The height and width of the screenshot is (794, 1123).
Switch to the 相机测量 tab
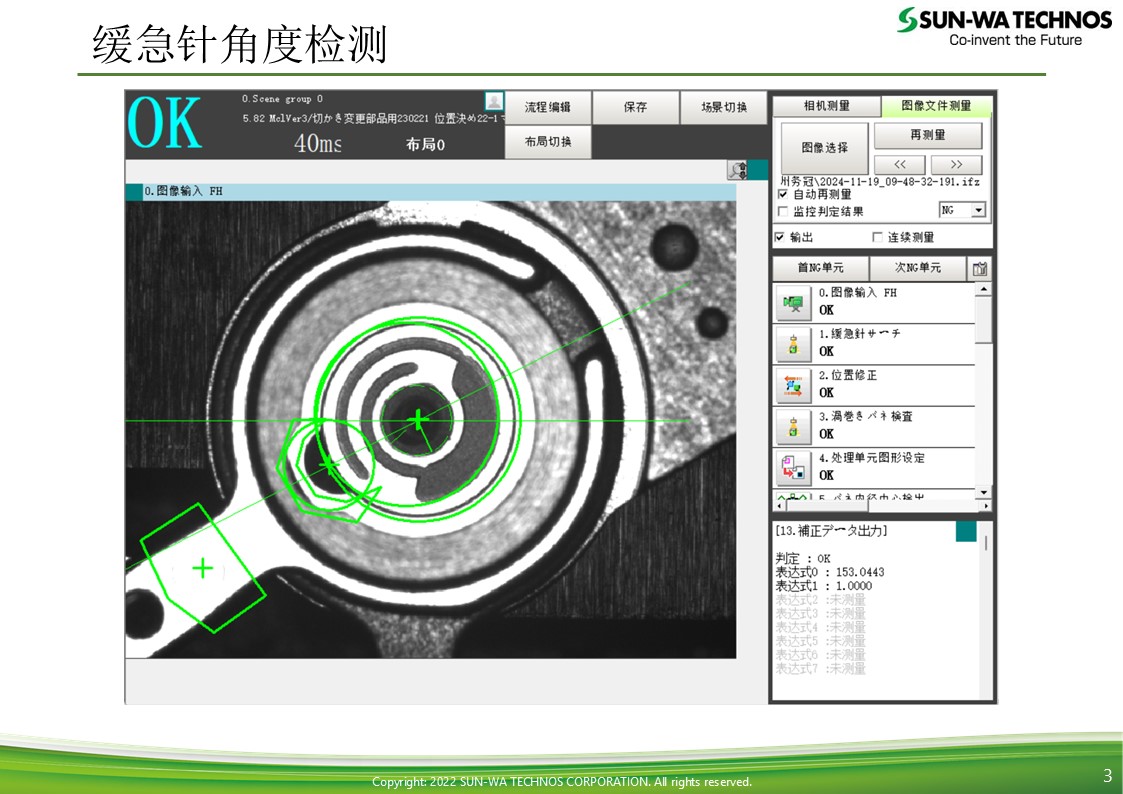826,106
